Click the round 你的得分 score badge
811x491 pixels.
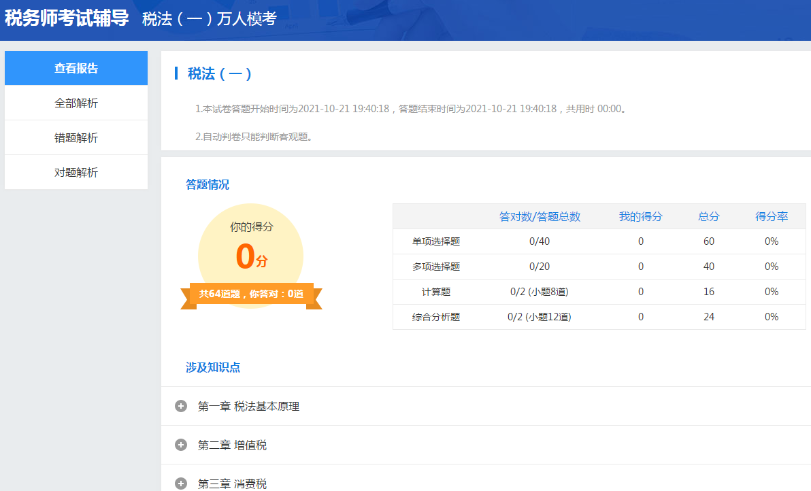click(251, 245)
